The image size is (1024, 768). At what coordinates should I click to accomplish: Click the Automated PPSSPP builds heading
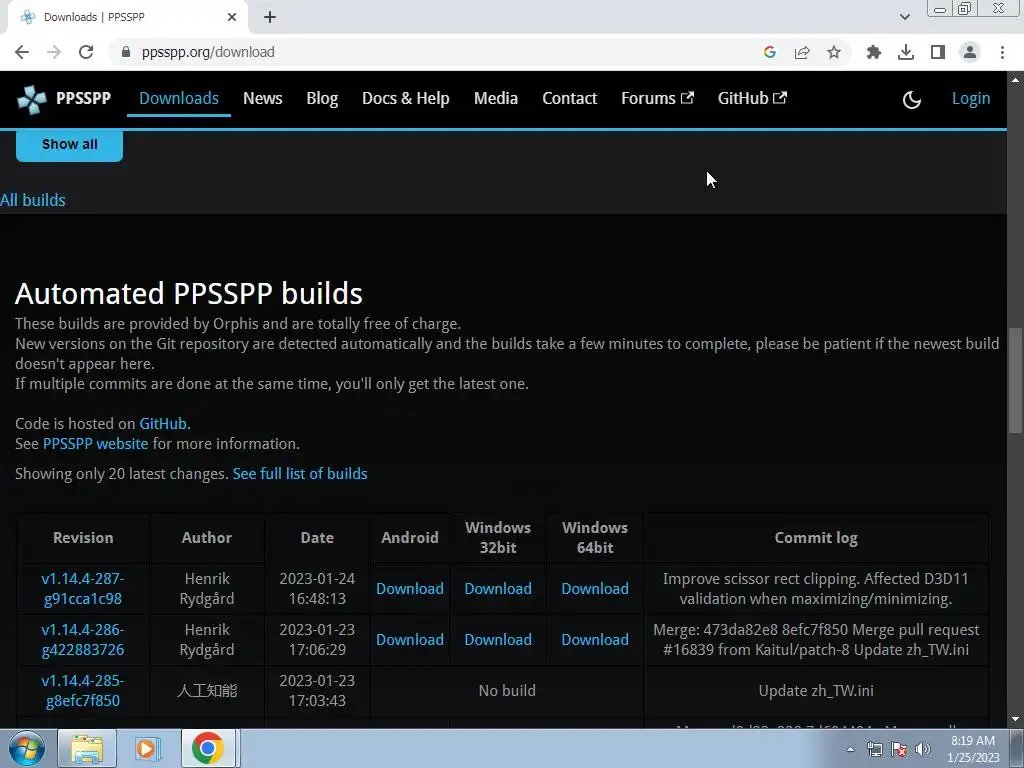[x=189, y=294]
